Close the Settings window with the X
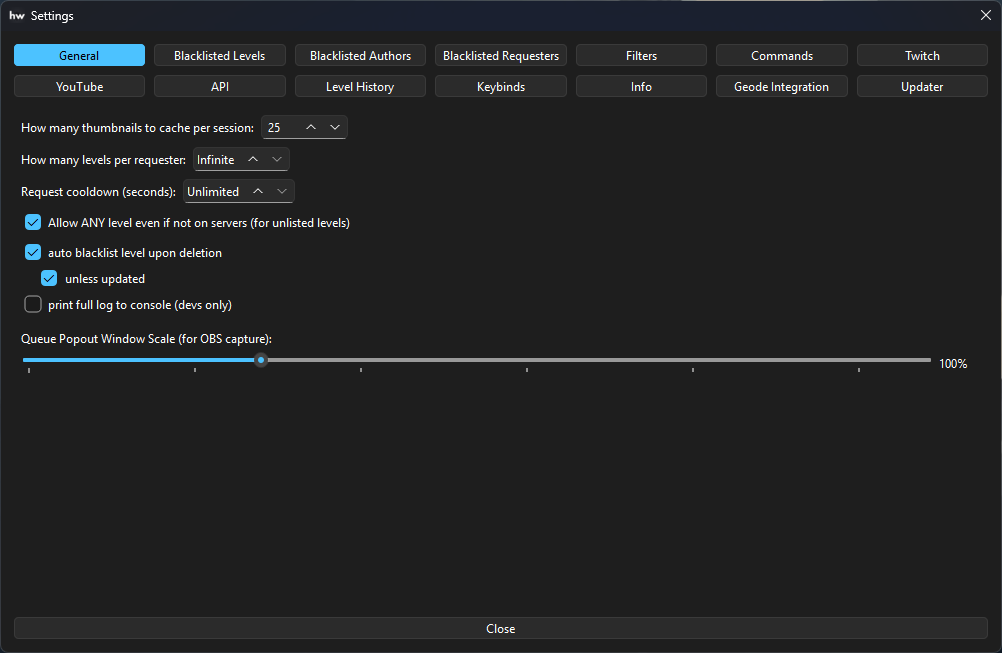The height and width of the screenshot is (653, 1002). pyautogui.click(x=986, y=15)
